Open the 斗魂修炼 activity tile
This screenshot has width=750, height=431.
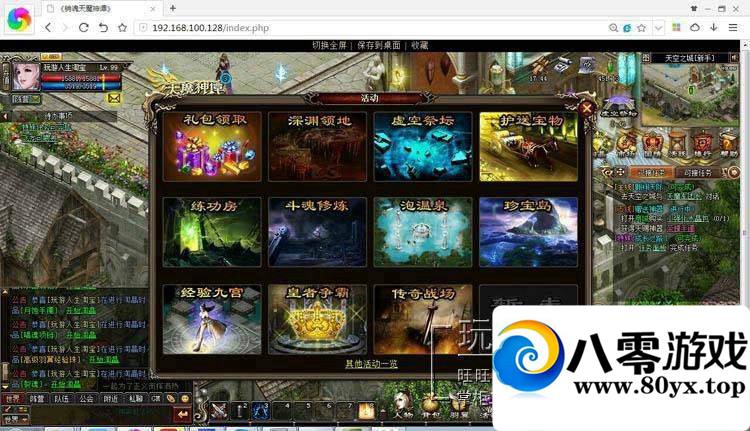point(318,232)
